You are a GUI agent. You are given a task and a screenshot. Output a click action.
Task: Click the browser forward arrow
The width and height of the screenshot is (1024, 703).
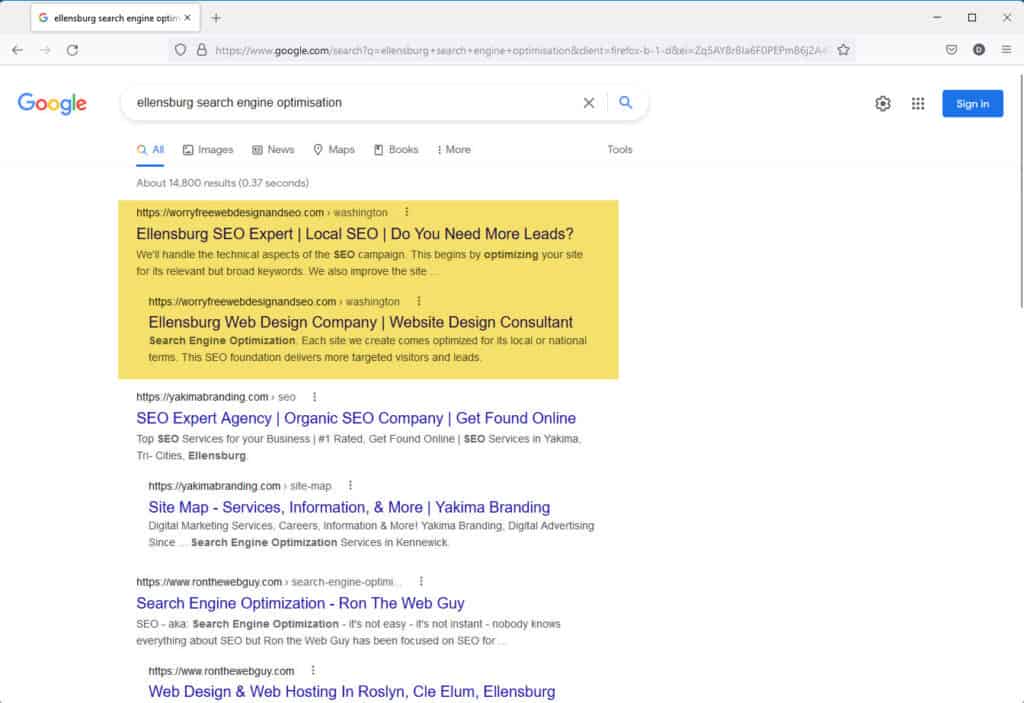point(45,50)
